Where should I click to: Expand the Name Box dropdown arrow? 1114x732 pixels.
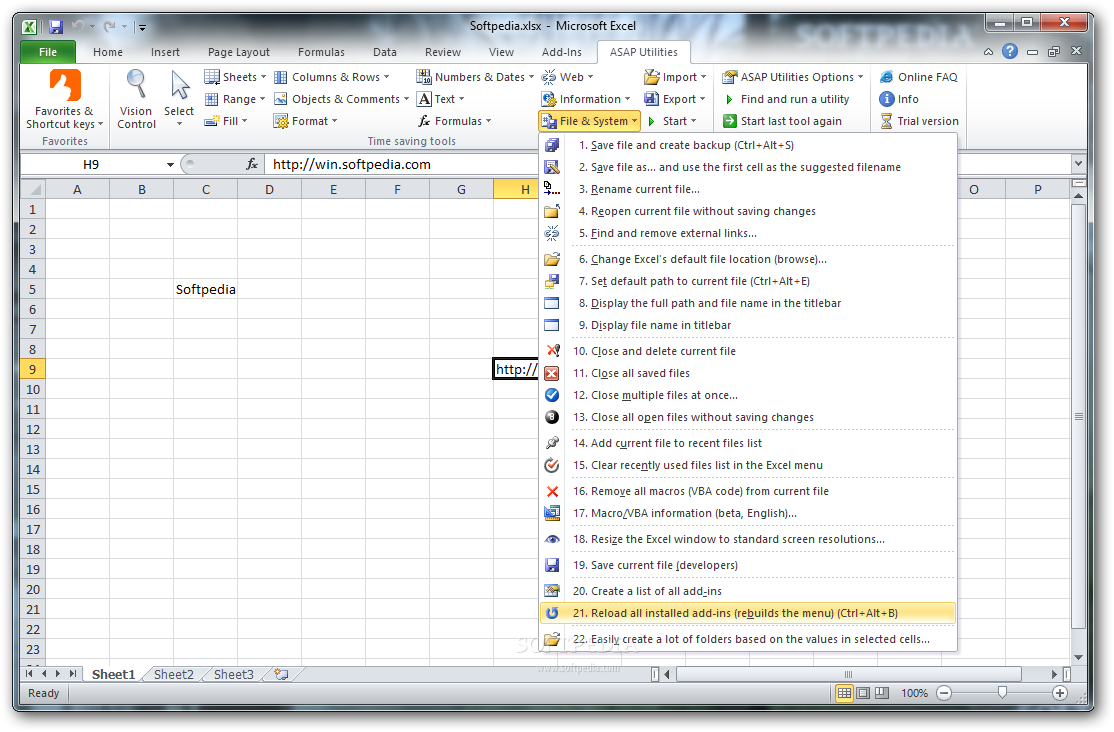point(171,165)
